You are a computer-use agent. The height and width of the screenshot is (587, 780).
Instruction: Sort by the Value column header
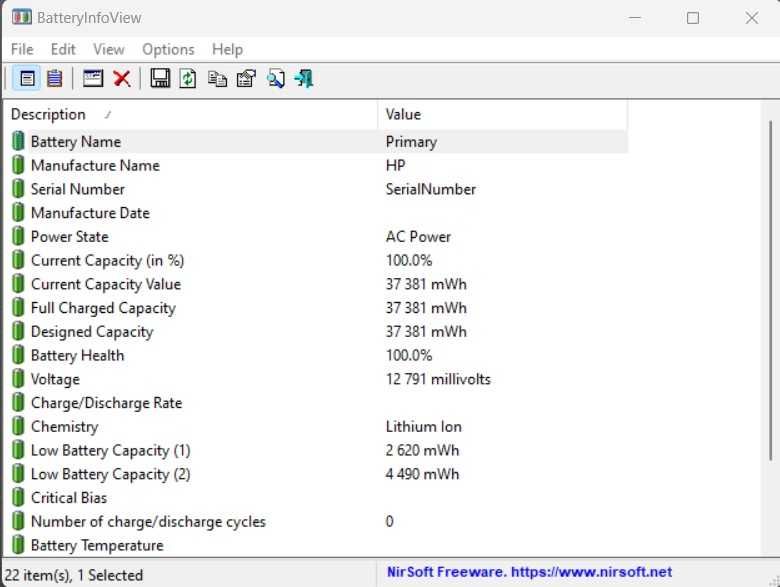(x=502, y=114)
